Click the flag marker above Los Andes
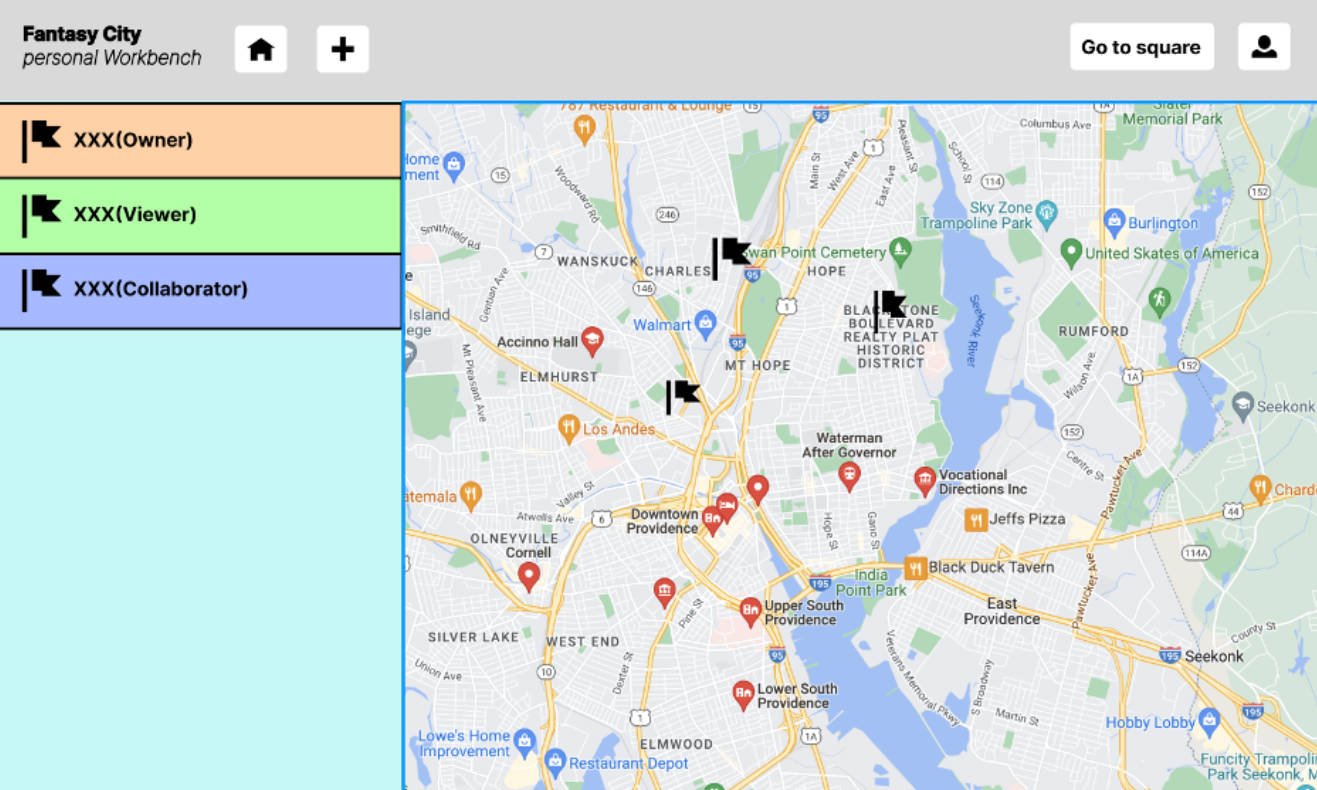This screenshot has width=1317, height=790. (683, 396)
